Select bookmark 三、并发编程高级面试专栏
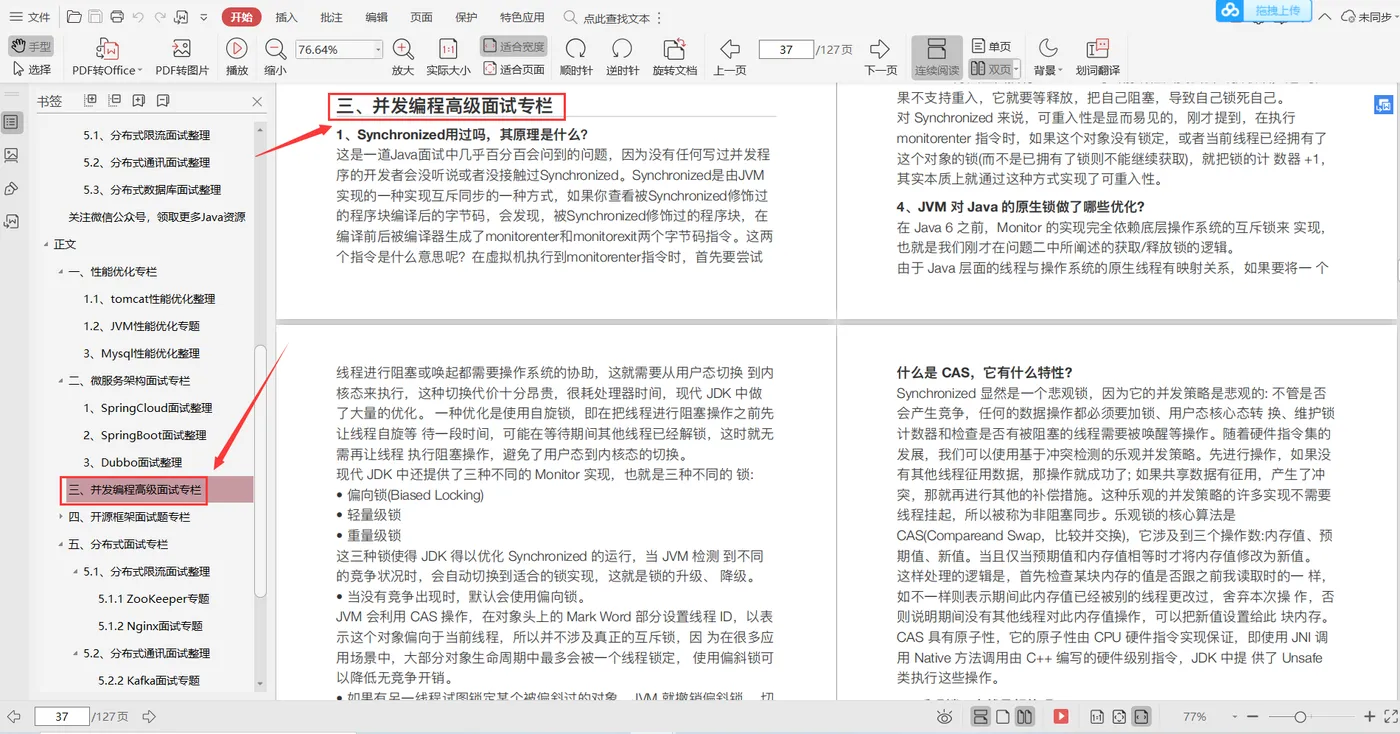This screenshot has height=734, width=1400. 135,490
